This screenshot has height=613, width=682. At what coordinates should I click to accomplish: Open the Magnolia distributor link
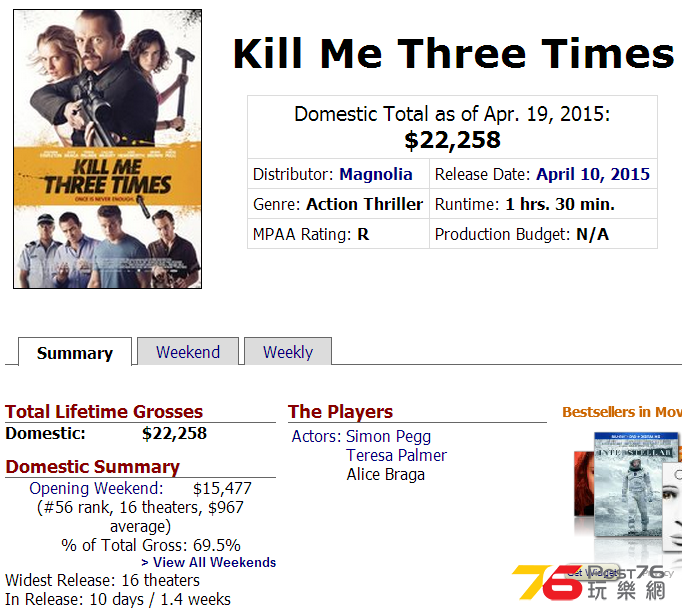[x=376, y=174]
